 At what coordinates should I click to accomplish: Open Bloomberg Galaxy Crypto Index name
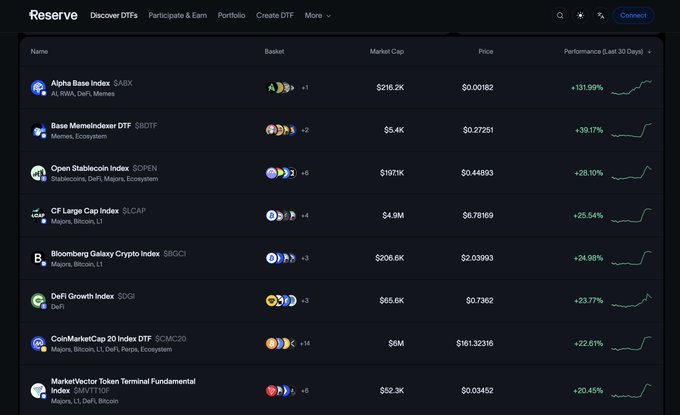coord(105,254)
